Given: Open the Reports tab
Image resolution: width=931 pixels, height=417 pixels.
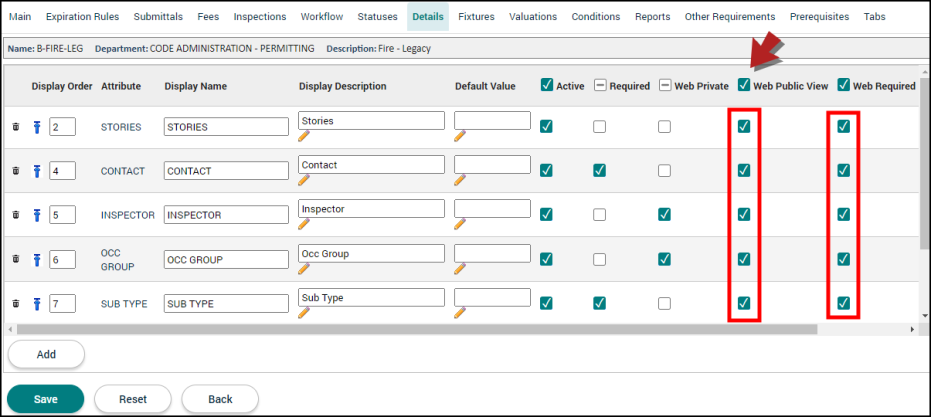Looking at the screenshot, I should (653, 17).
